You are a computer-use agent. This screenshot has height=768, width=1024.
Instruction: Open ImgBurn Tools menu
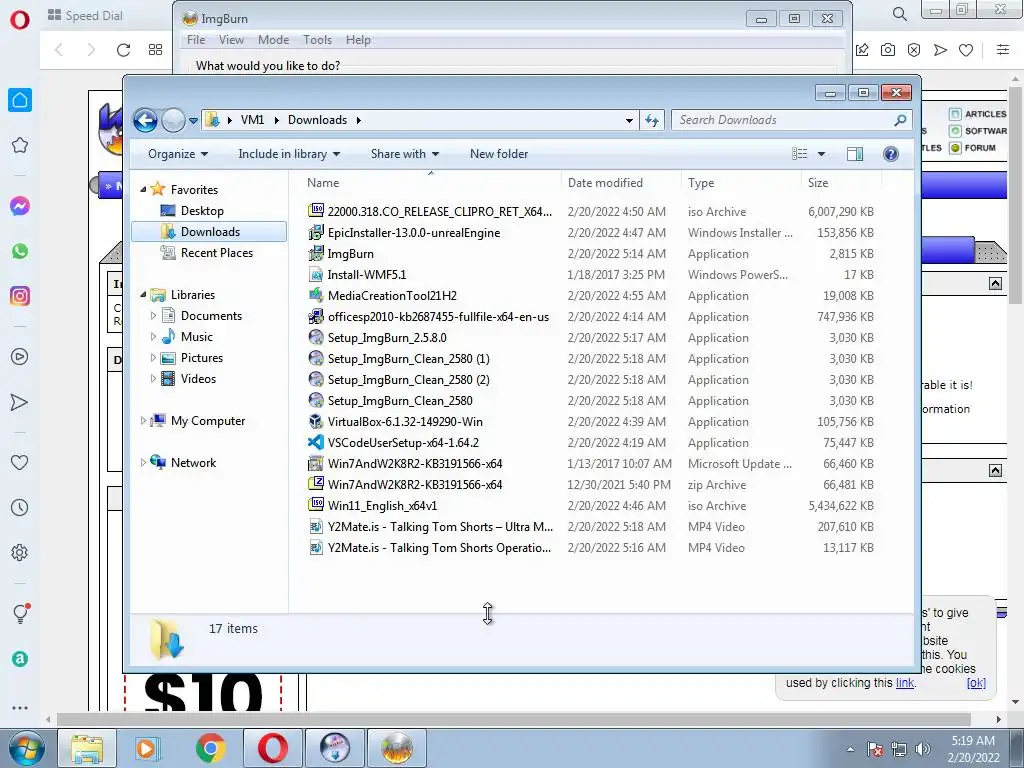click(317, 40)
